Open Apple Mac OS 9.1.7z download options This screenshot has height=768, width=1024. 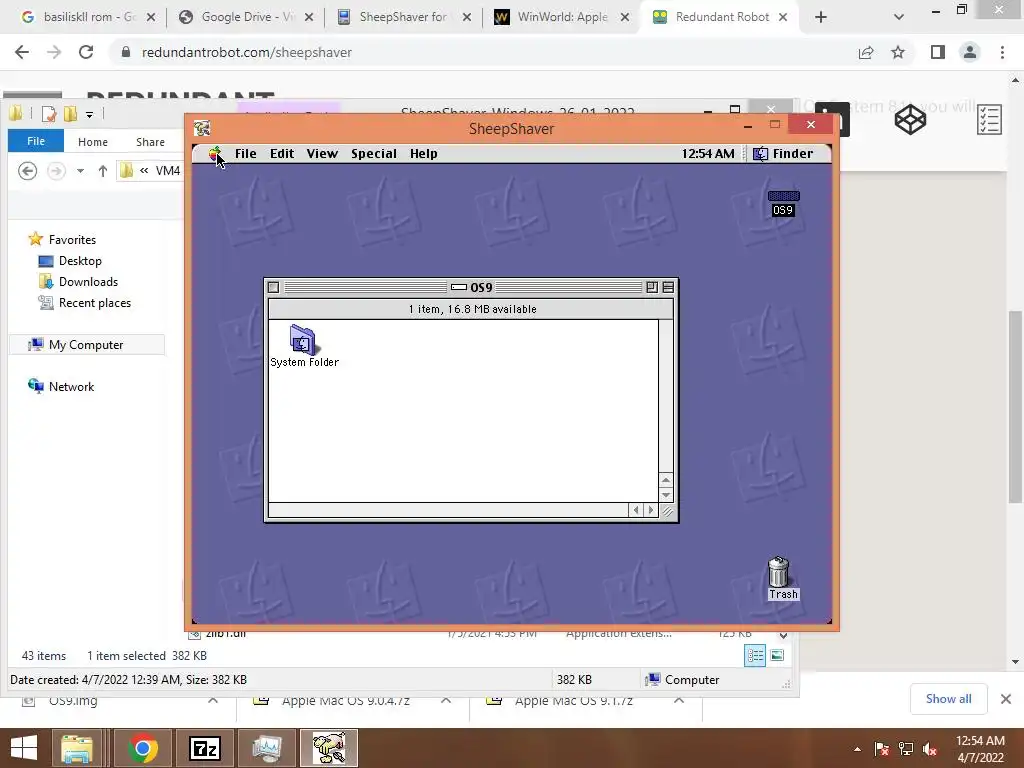click(x=679, y=700)
